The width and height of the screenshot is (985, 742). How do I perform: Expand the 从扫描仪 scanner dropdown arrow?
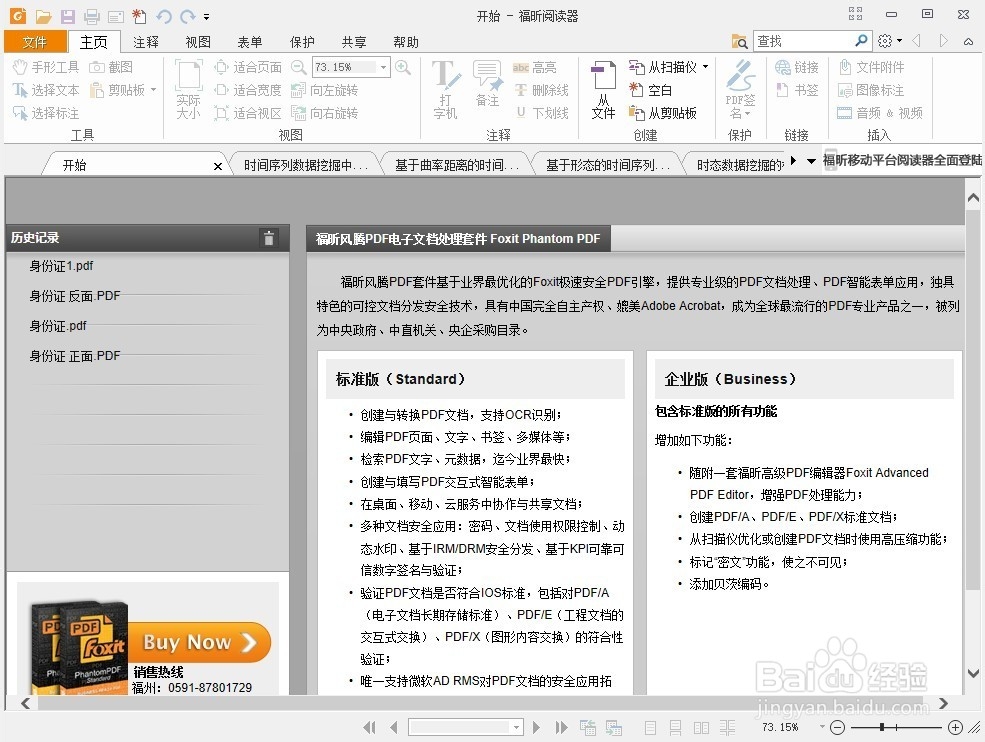pyautogui.click(x=705, y=66)
